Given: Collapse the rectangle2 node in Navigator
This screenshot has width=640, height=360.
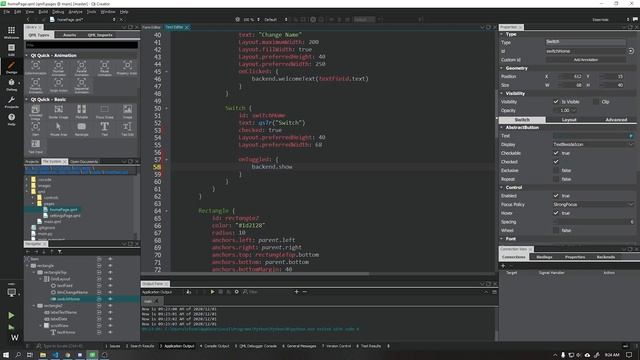Looking at the screenshot, I should [x=34, y=306].
